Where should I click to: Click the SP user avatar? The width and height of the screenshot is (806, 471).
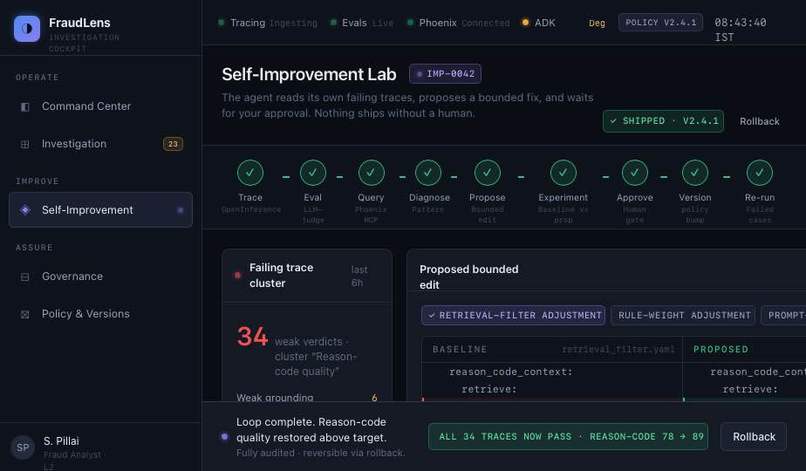[x=23, y=447]
